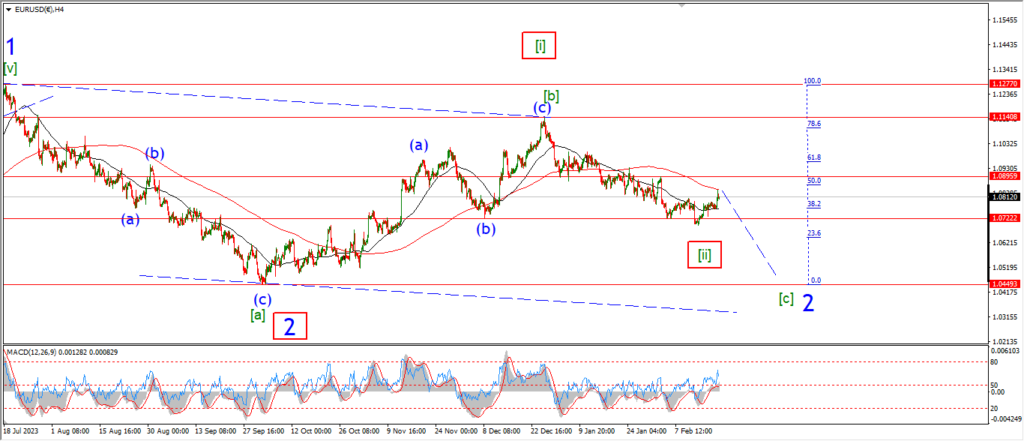
Task: Click the 1.12770 red price tag
Action: (1004, 85)
